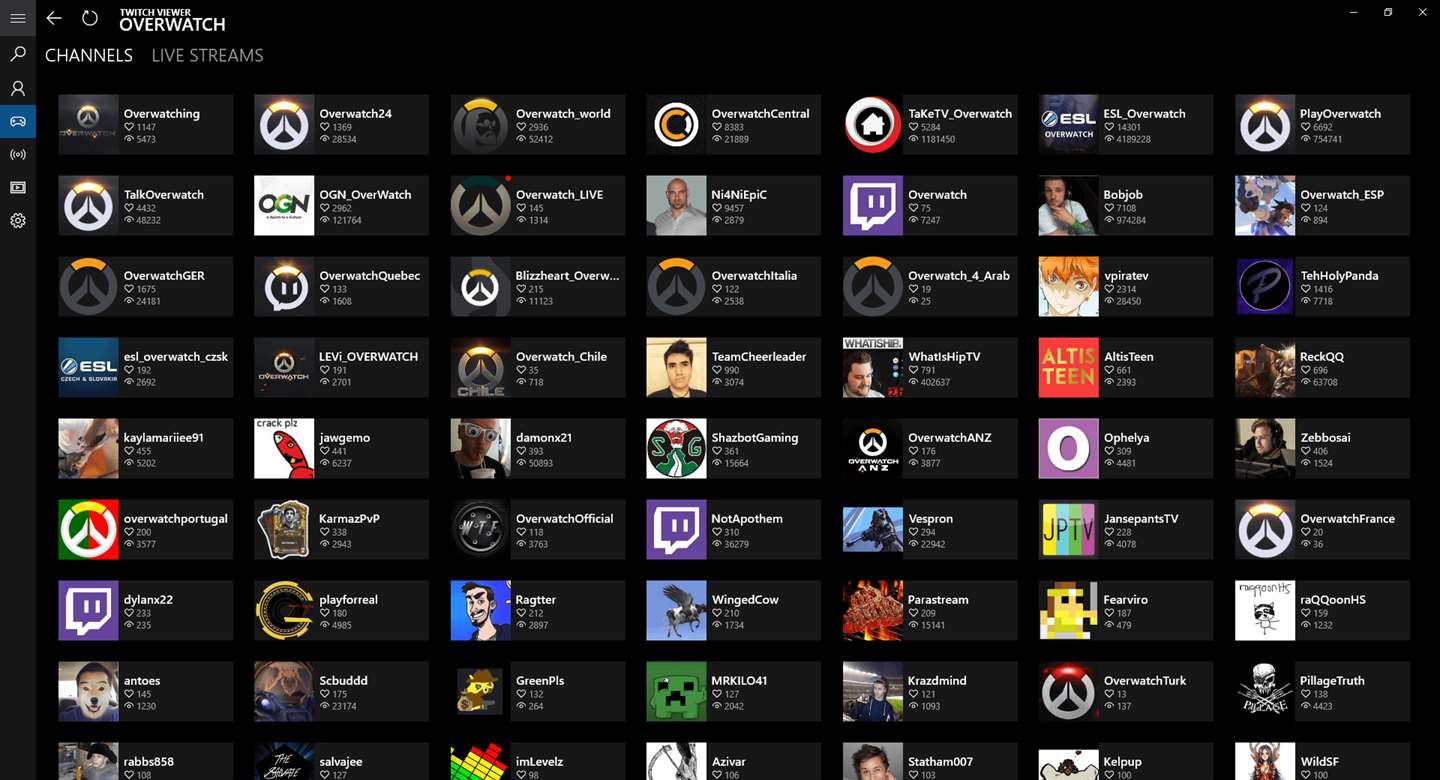The width and height of the screenshot is (1440, 780).
Task: Select the games controller sidebar icon
Action: [x=18, y=122]
